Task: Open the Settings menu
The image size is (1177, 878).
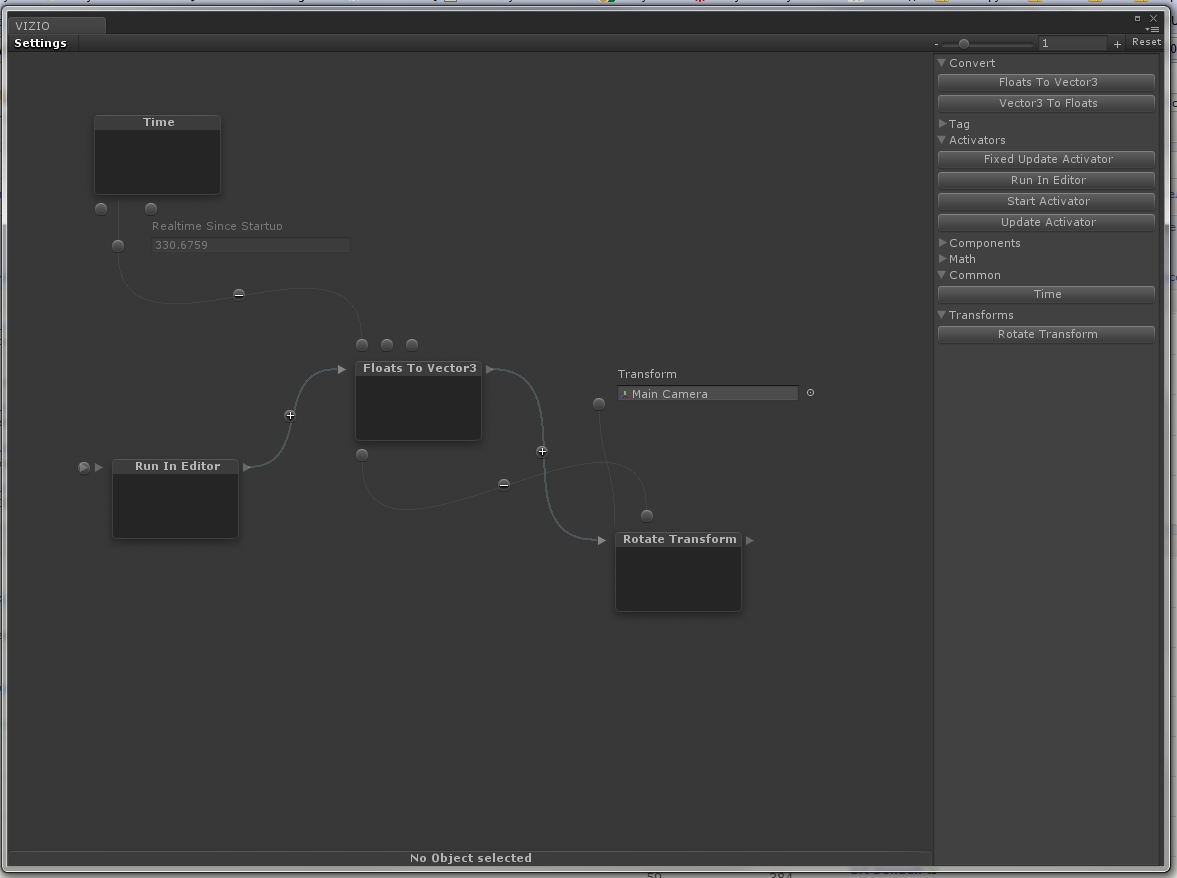Action: (x=41, y=43)
